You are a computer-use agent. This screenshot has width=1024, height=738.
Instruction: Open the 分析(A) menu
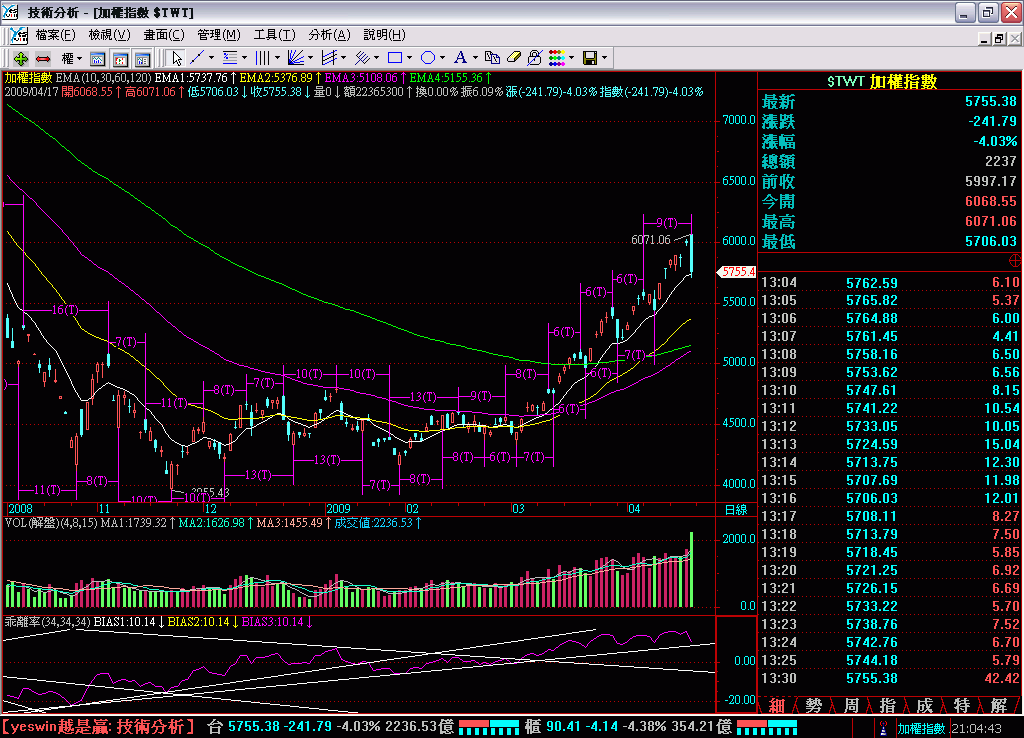pos(329,35)
